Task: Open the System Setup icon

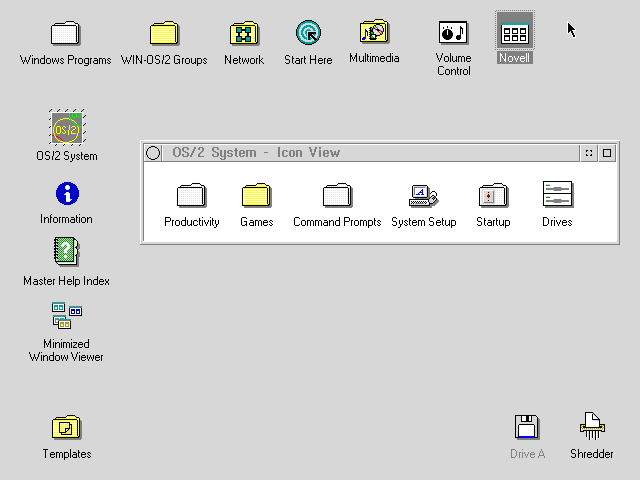Action: 424,196
